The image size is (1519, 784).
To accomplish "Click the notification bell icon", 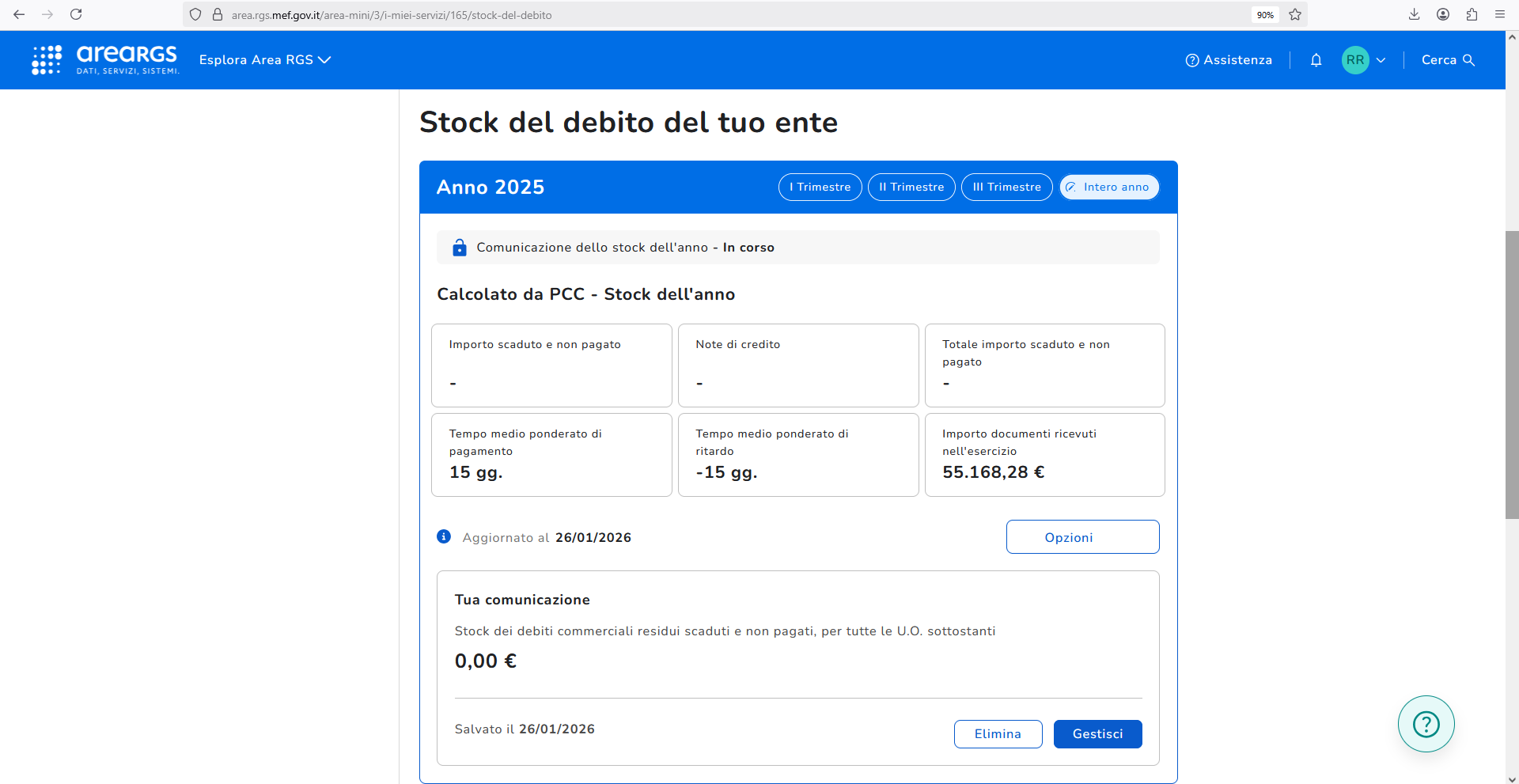I will tap(1316, 60).
